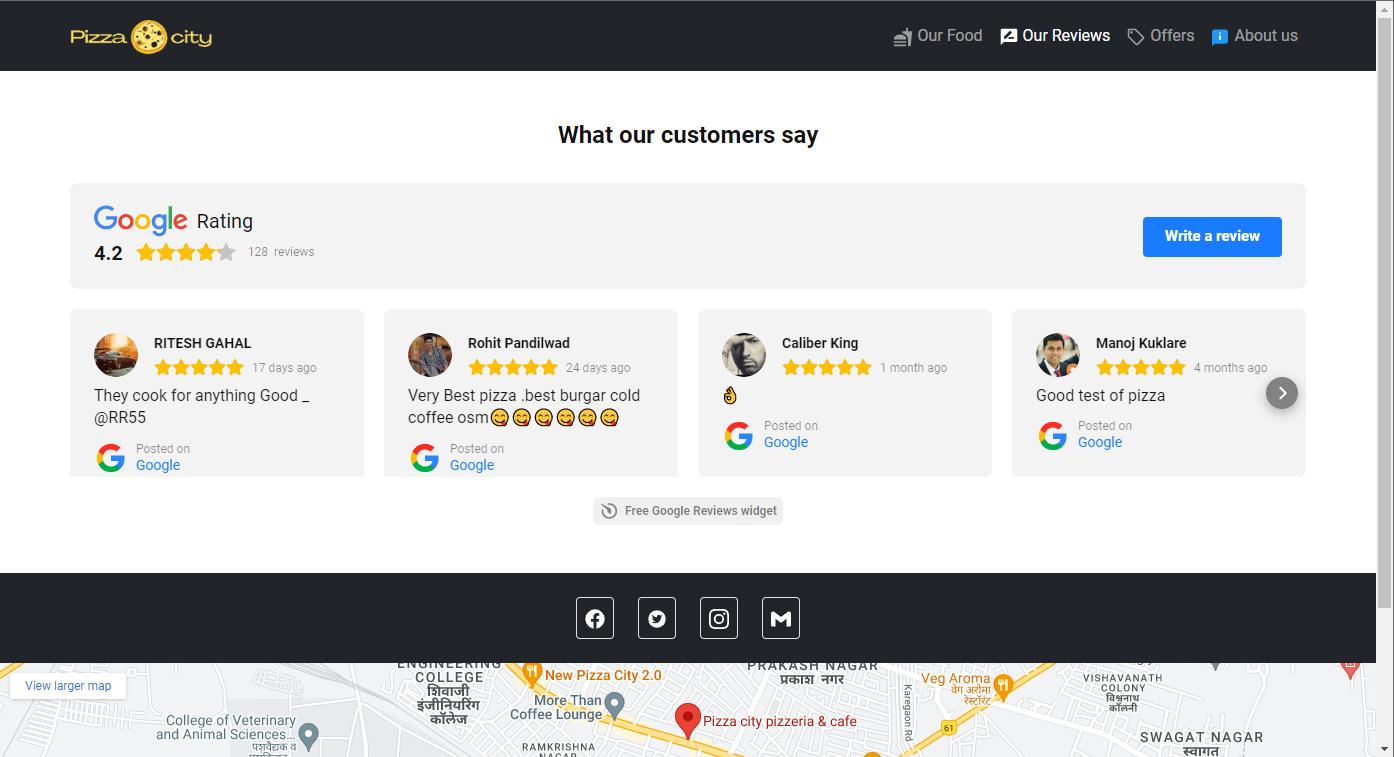This screenshot has width=1394, height=757.
Task: Click the five stars in Manoj Kuklare review
Action: 1141,367
